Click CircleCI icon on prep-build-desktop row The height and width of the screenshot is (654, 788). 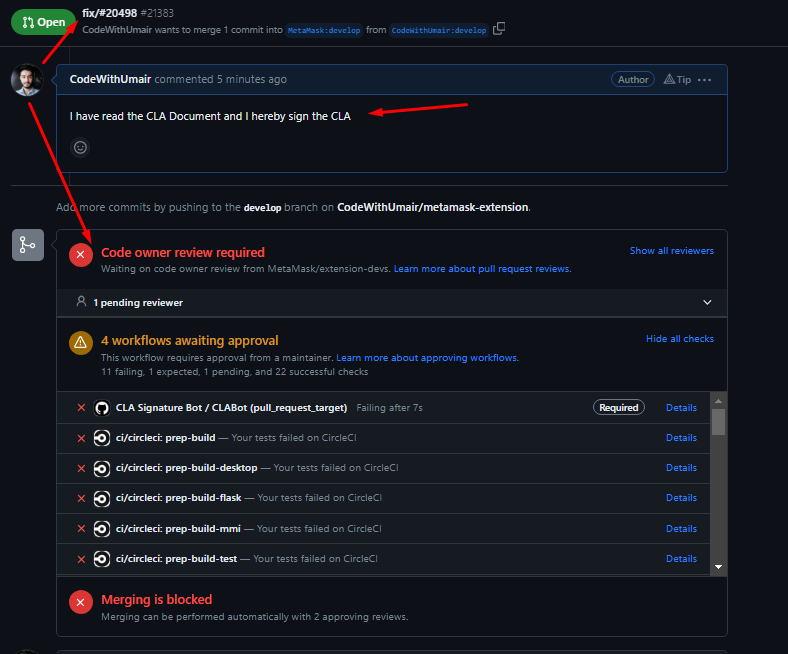(102, 469)
